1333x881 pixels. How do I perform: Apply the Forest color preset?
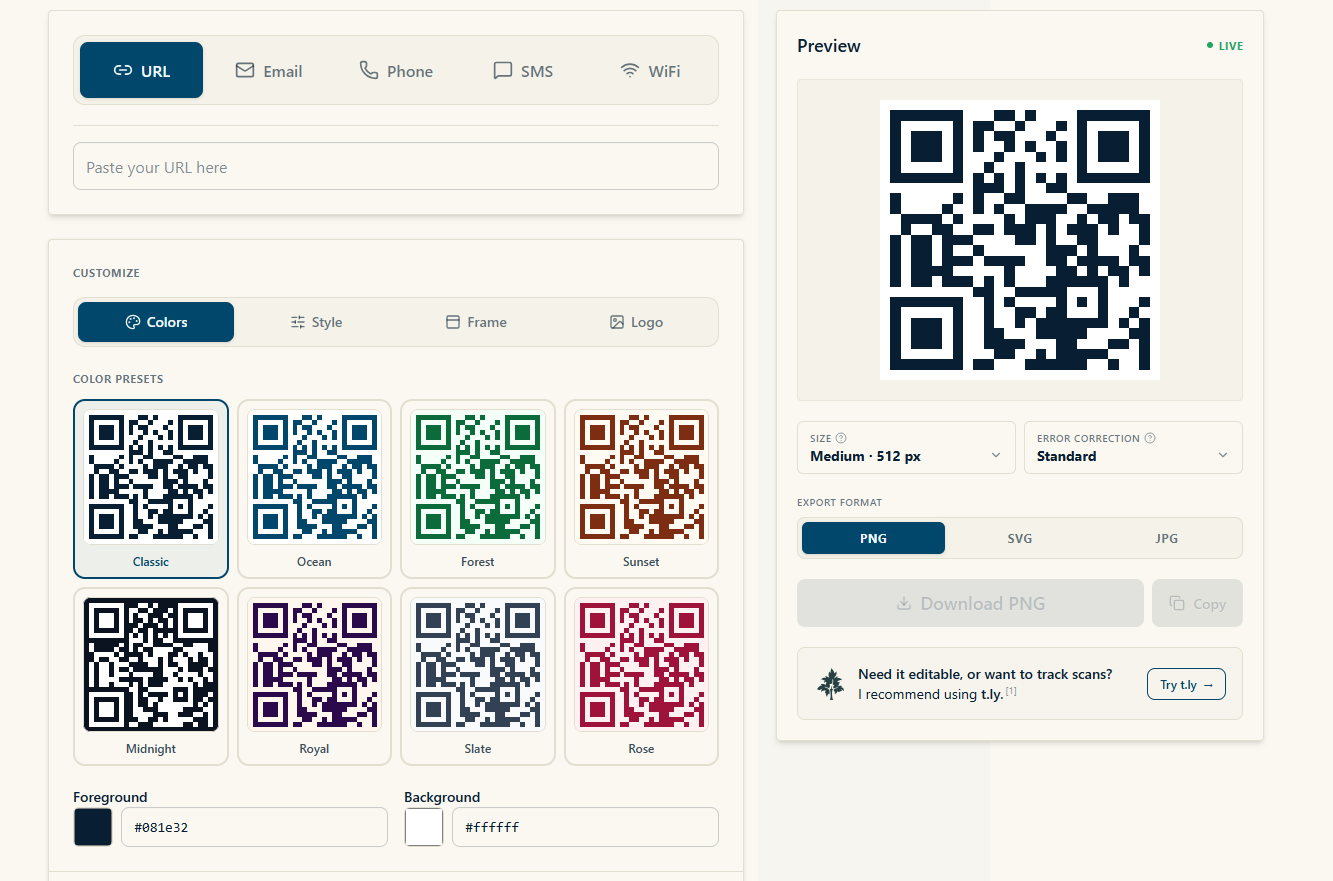click(x=478, y=489)
